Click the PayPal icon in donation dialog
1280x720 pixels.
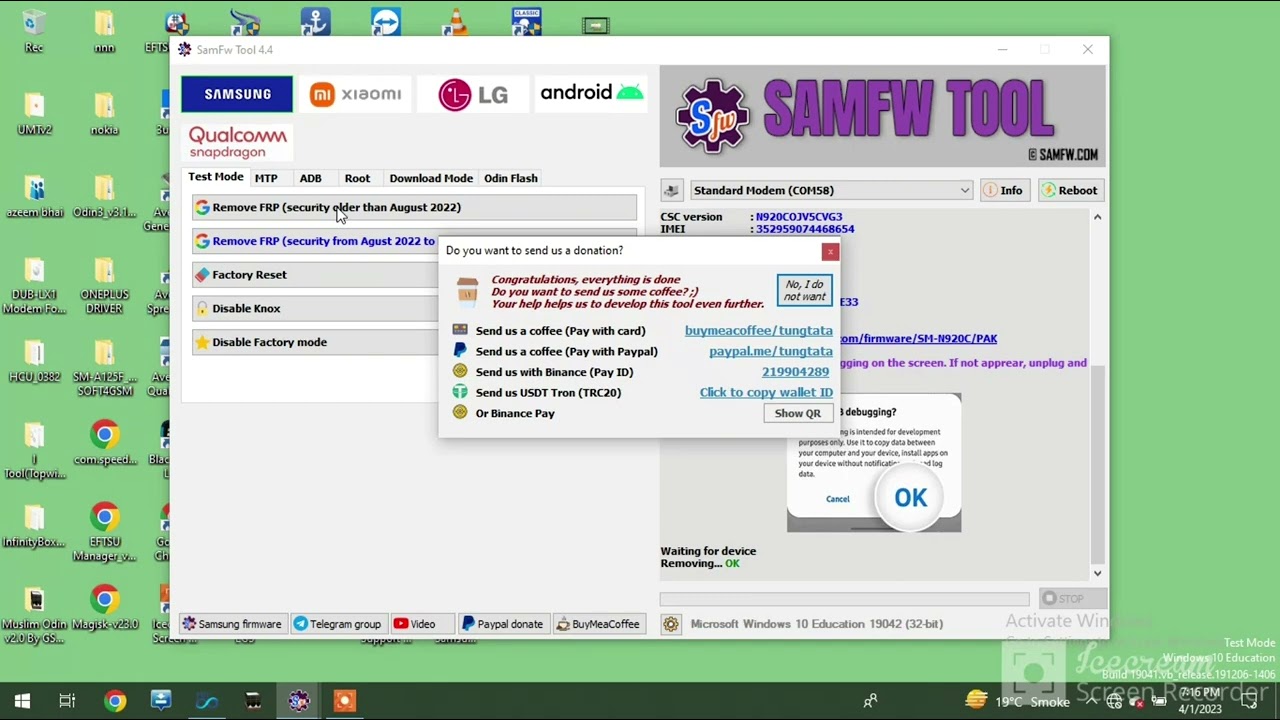coord(460,351)
